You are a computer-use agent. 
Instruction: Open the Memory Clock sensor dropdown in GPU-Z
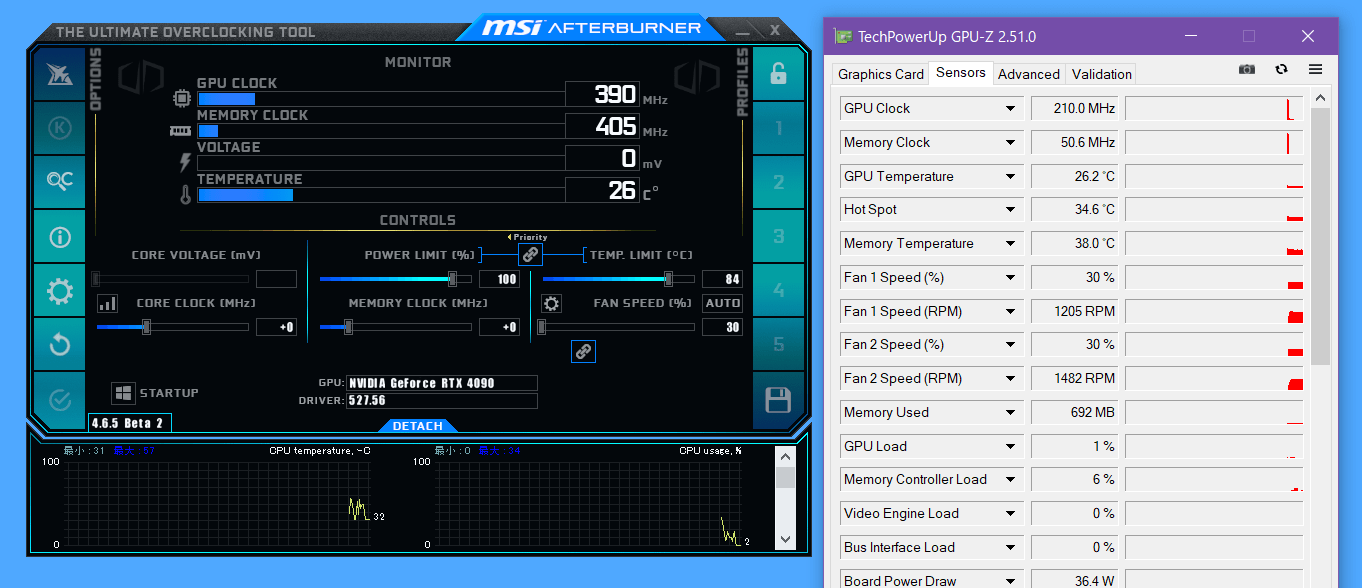pyautogui.click(x=1011, y=143)
